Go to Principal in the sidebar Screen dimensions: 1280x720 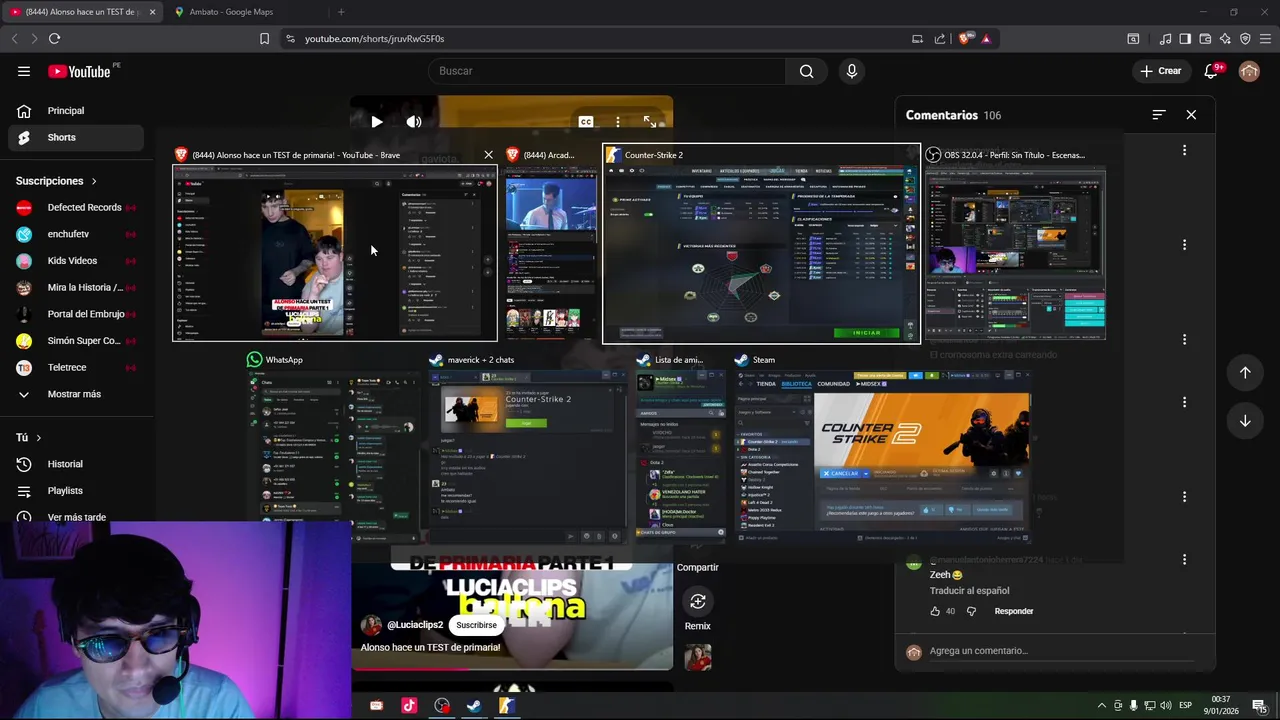[76, 111]
